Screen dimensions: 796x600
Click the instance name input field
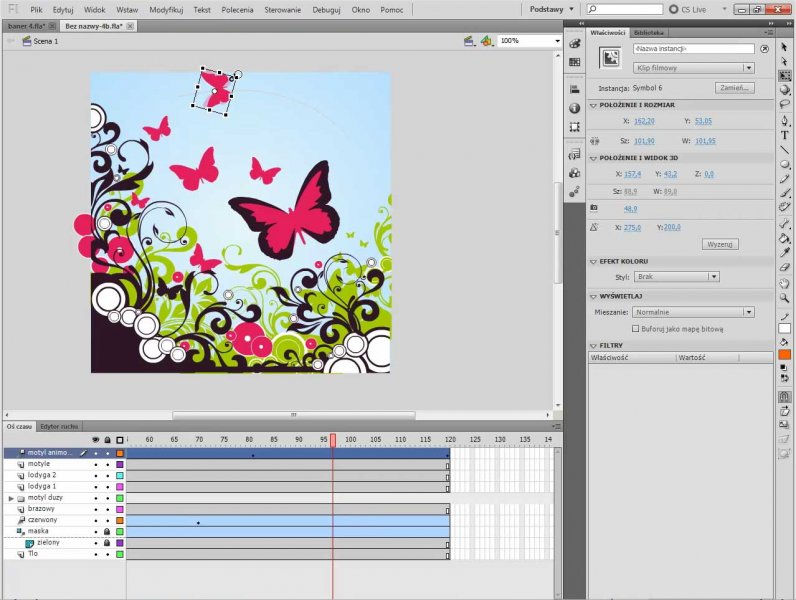coord(693,48)
